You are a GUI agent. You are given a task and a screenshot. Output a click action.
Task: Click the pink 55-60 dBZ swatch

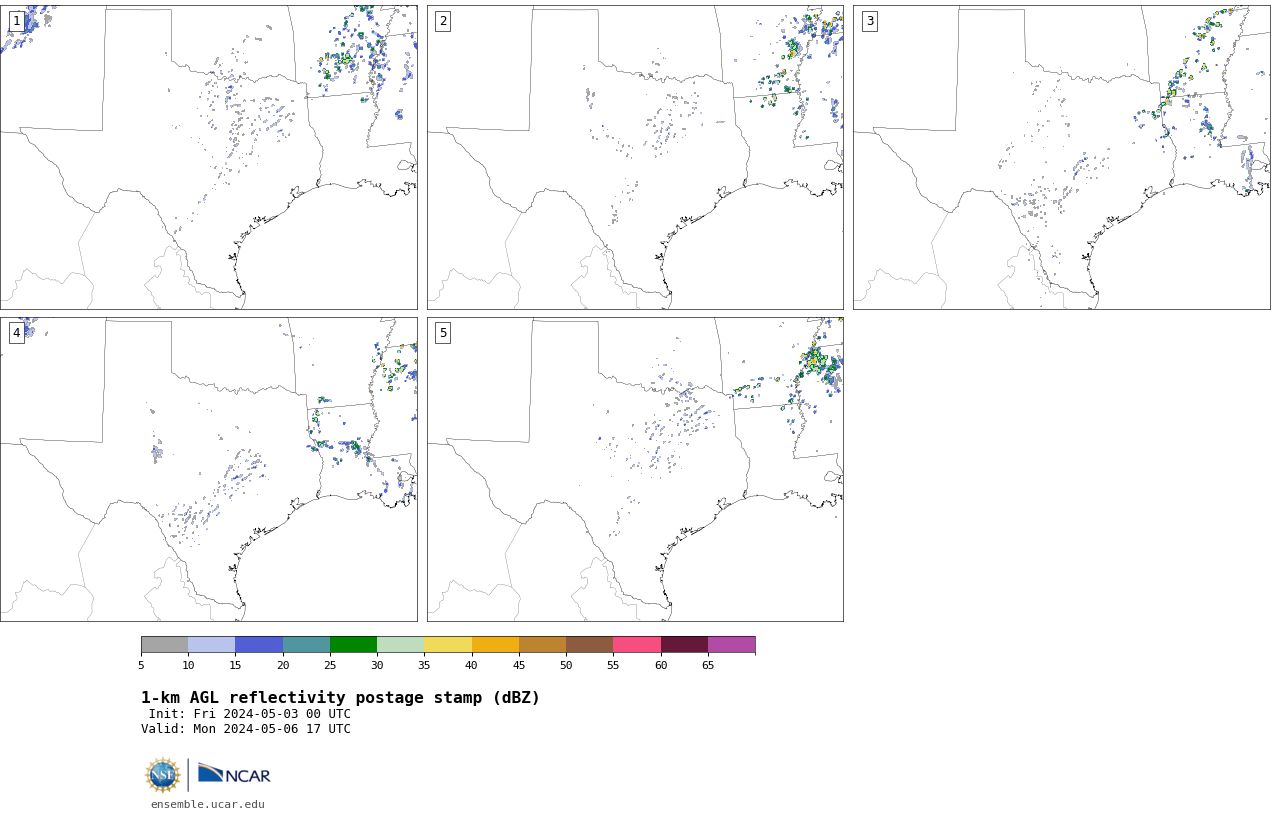click(x=637, y=644)
